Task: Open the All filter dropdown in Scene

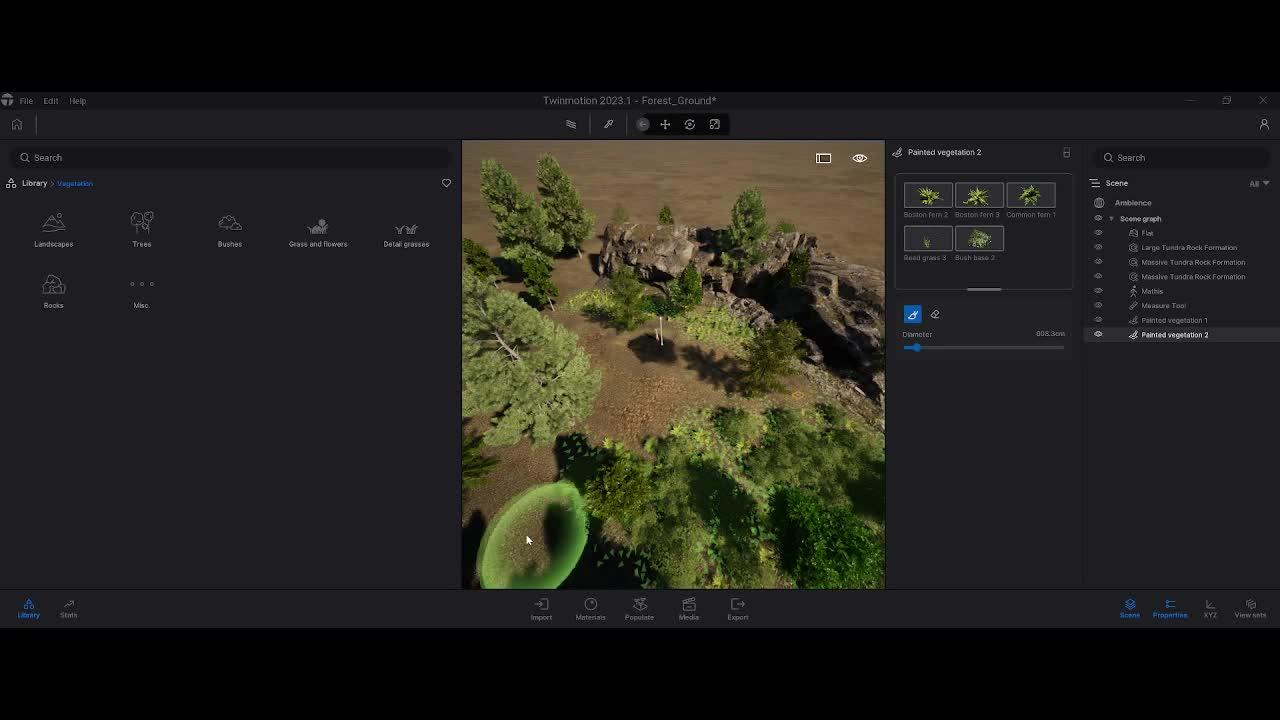Action: point(1258,183)
